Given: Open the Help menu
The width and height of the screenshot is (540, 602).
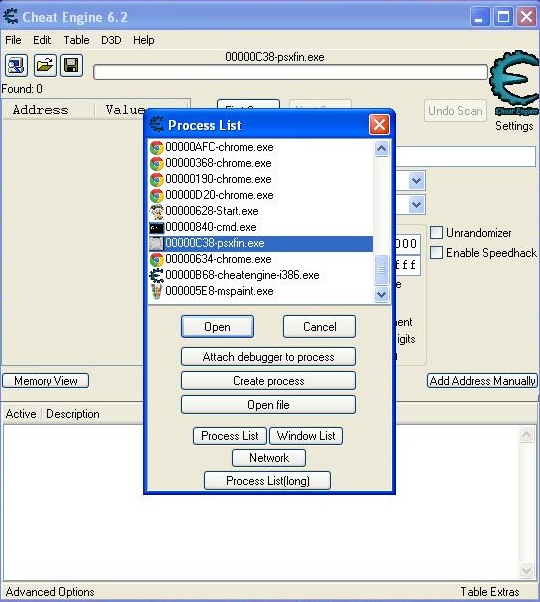Looking at the screenshot, I should point(144,40).
